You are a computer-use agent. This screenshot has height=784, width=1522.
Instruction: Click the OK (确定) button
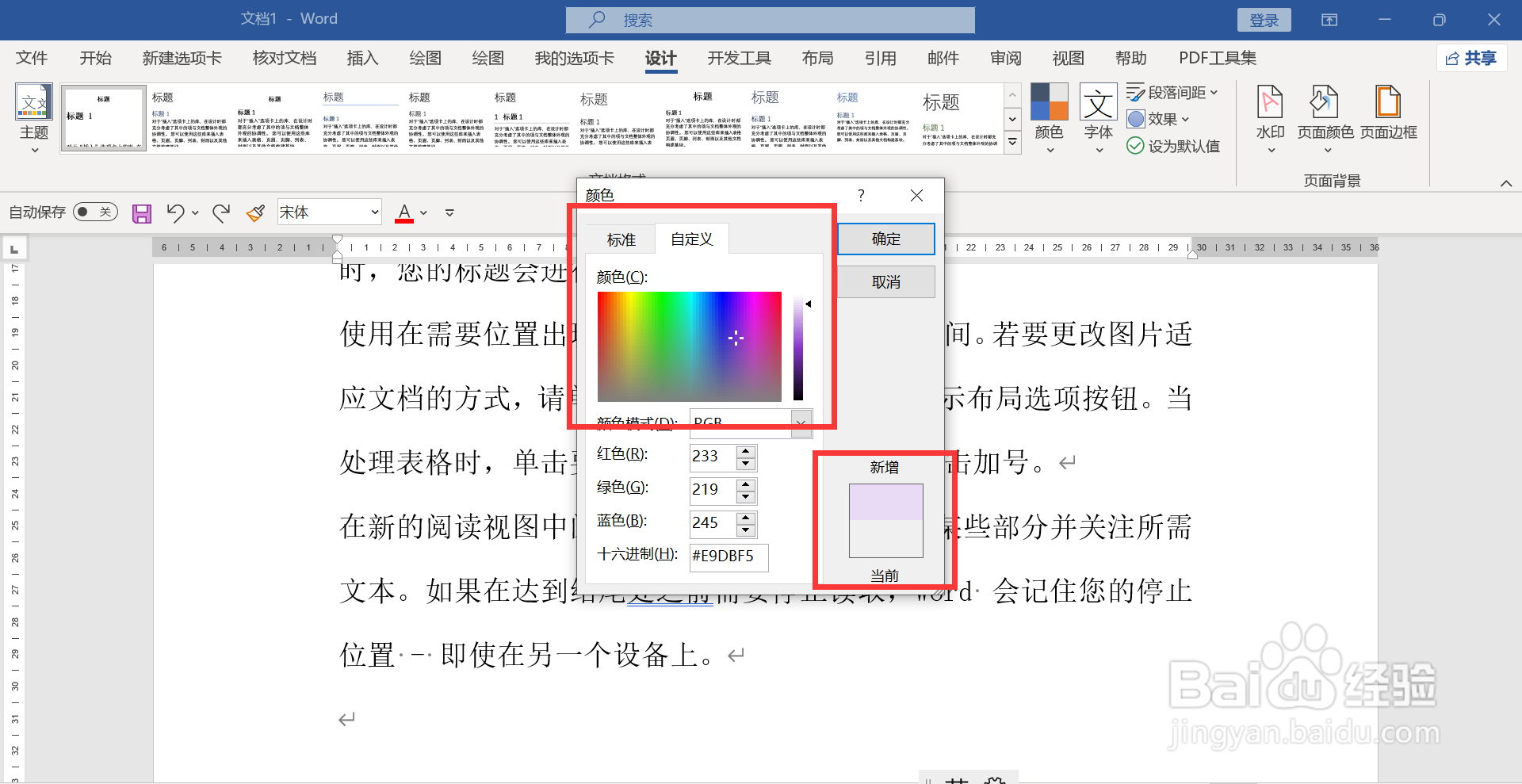point(886,239)
